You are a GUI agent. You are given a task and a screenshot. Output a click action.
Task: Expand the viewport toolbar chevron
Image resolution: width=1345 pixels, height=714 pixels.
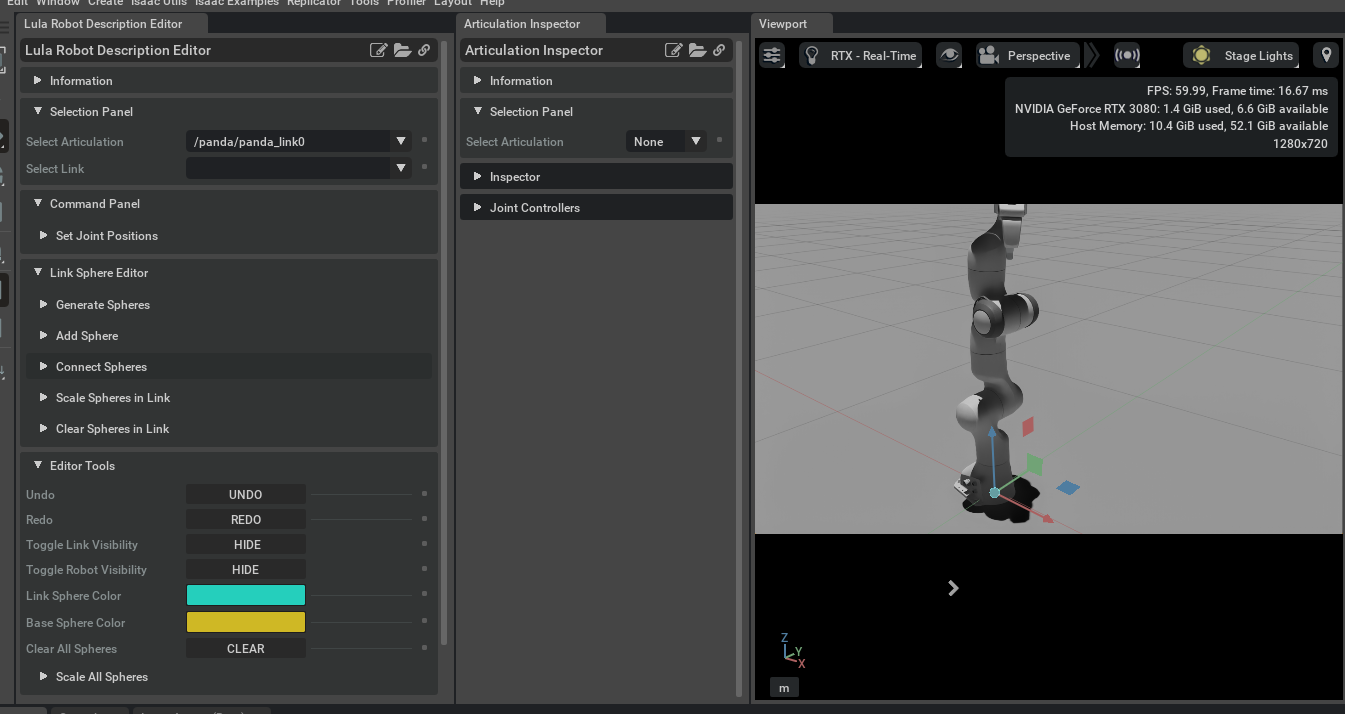[x=1093, y=56]
